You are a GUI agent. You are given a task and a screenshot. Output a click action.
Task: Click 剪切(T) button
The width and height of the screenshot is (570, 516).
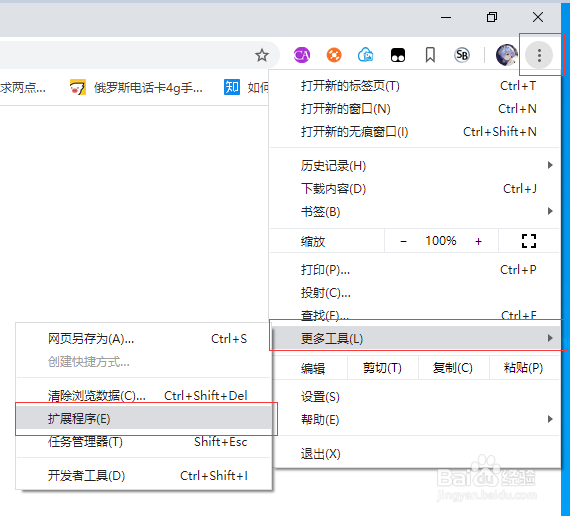[x=382, y=368]
